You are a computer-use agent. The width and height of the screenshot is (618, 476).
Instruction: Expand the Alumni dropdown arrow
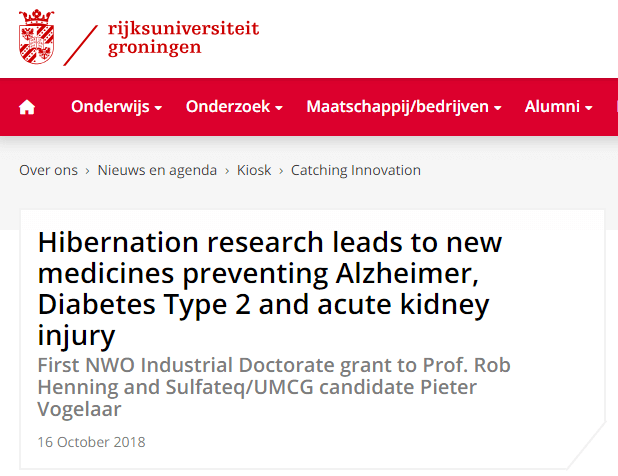588,108
